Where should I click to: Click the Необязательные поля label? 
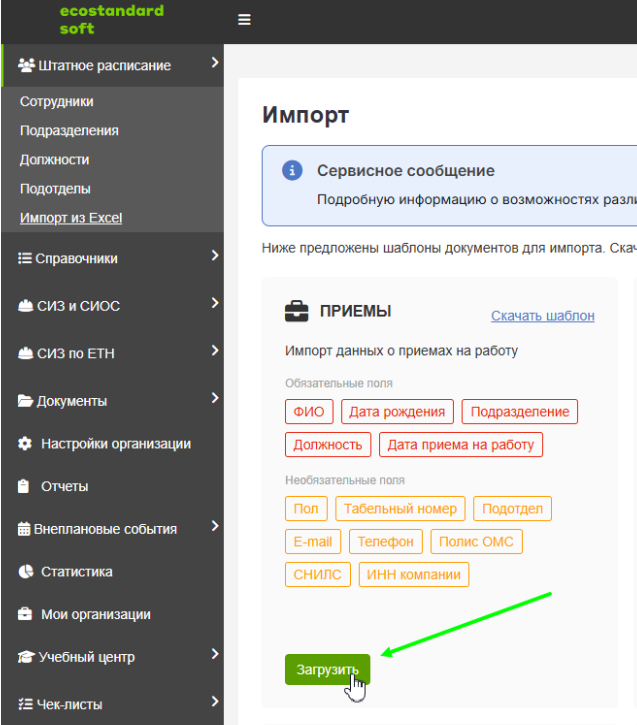345,480
